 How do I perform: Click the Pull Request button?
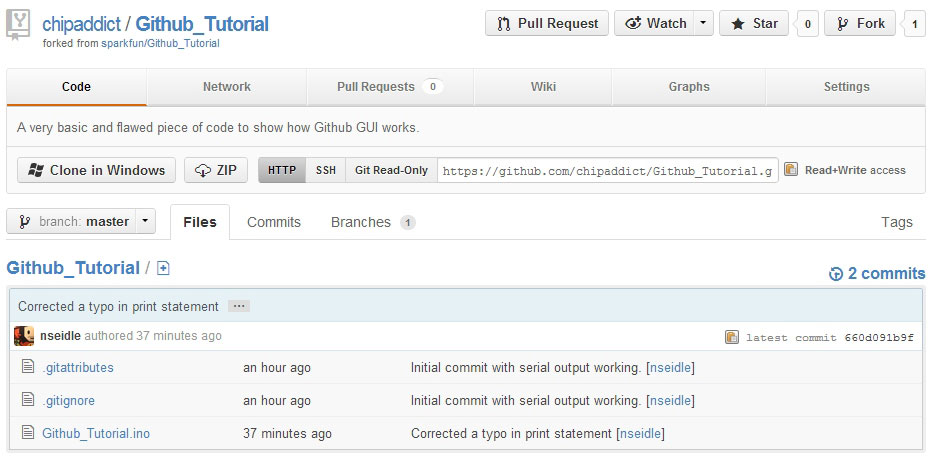(x=547, y=24)
